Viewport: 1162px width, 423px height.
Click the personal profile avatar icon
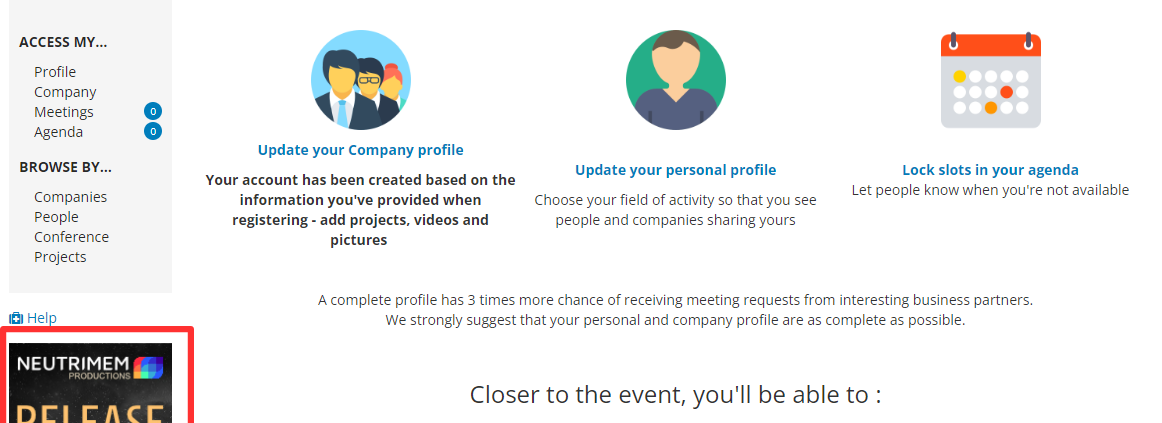pyautogui.click(x=676, y=80)
